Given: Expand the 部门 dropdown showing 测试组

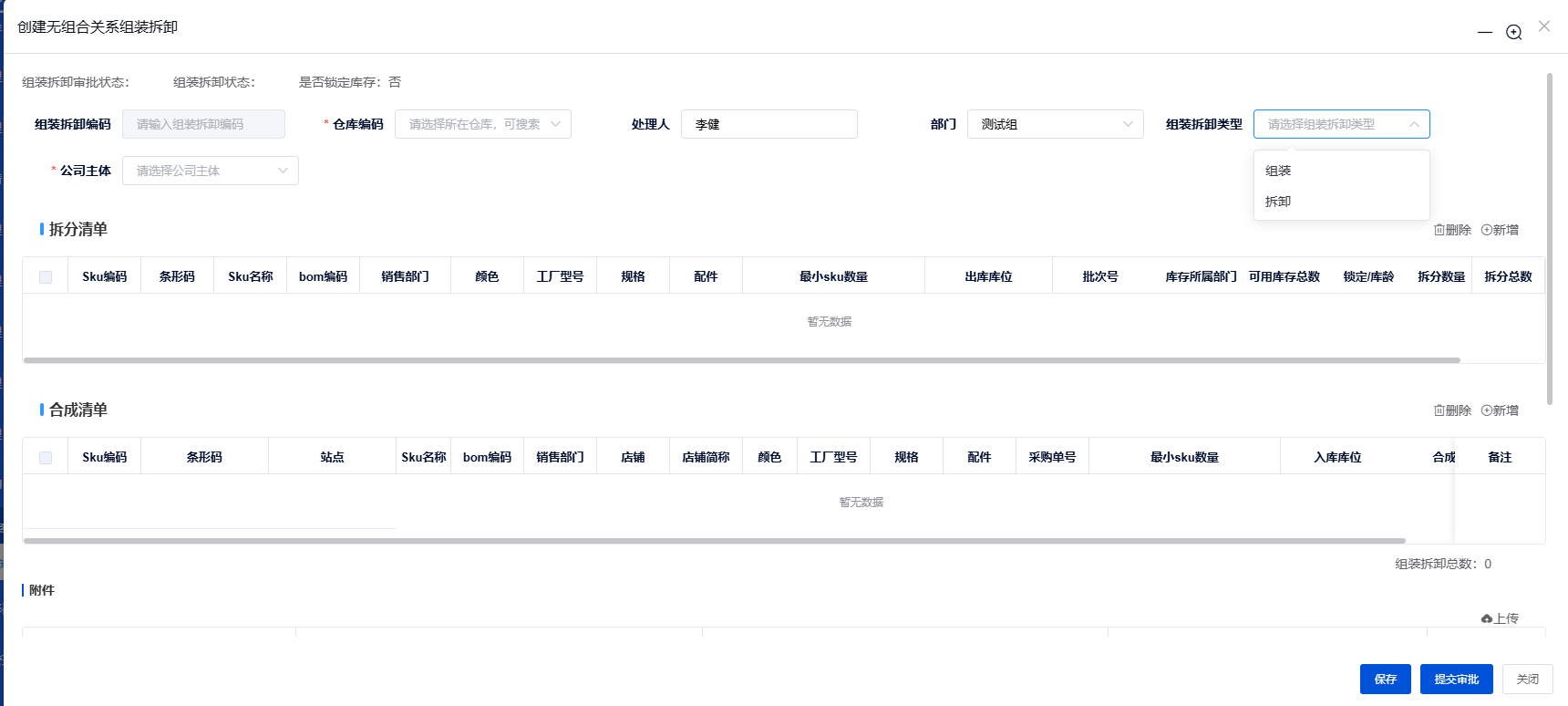Looking at the screenshot, I should (1055, 124).
